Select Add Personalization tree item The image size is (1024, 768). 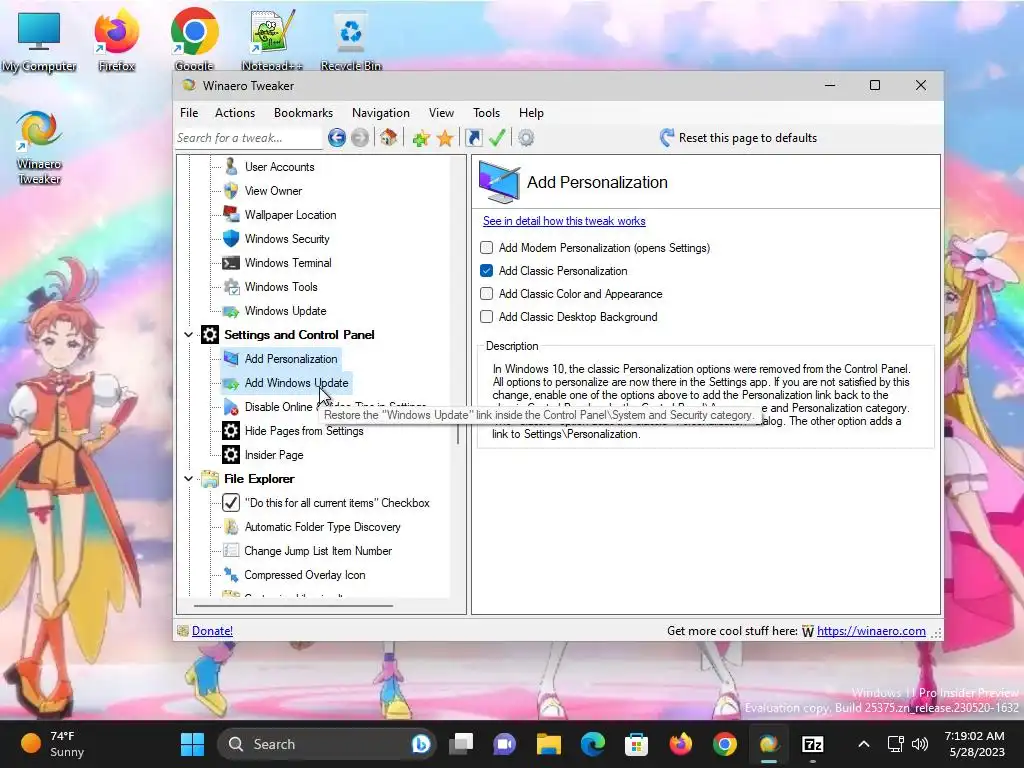(x=291, y=359)
